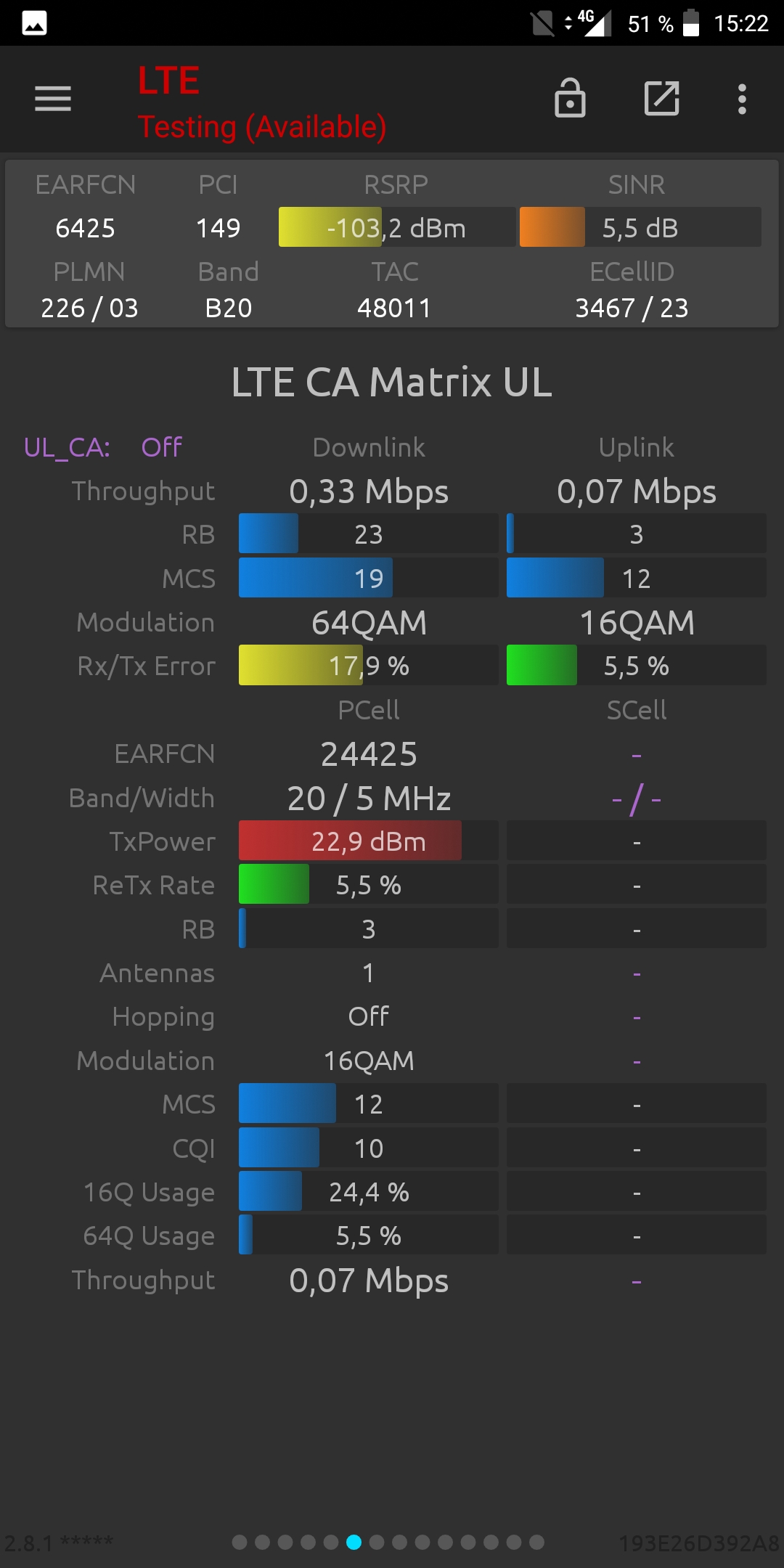Tap the share/export icon
This screenshot has width=784, height=1568.
pyautogui.click(x=662, y=98)
